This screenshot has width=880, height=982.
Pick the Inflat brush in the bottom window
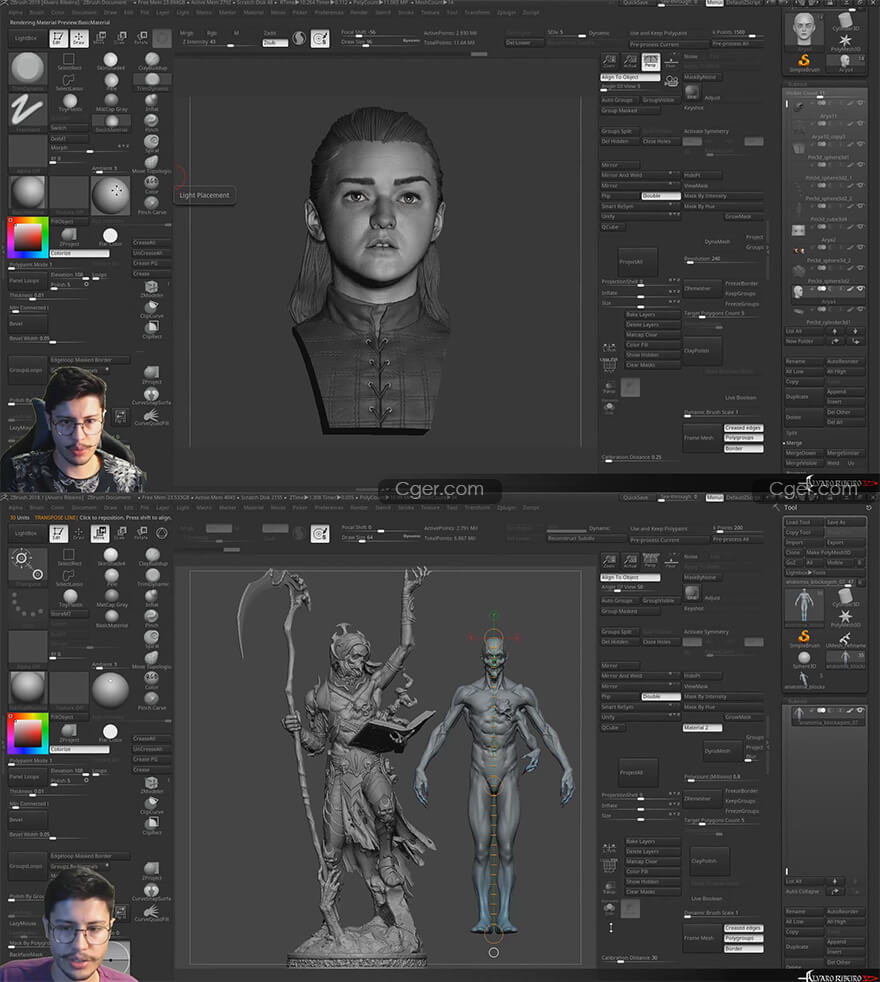(x=152, y=597)
